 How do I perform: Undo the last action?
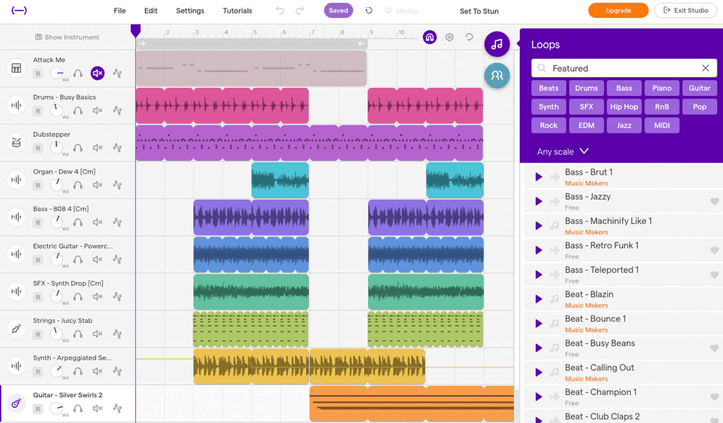280,11
